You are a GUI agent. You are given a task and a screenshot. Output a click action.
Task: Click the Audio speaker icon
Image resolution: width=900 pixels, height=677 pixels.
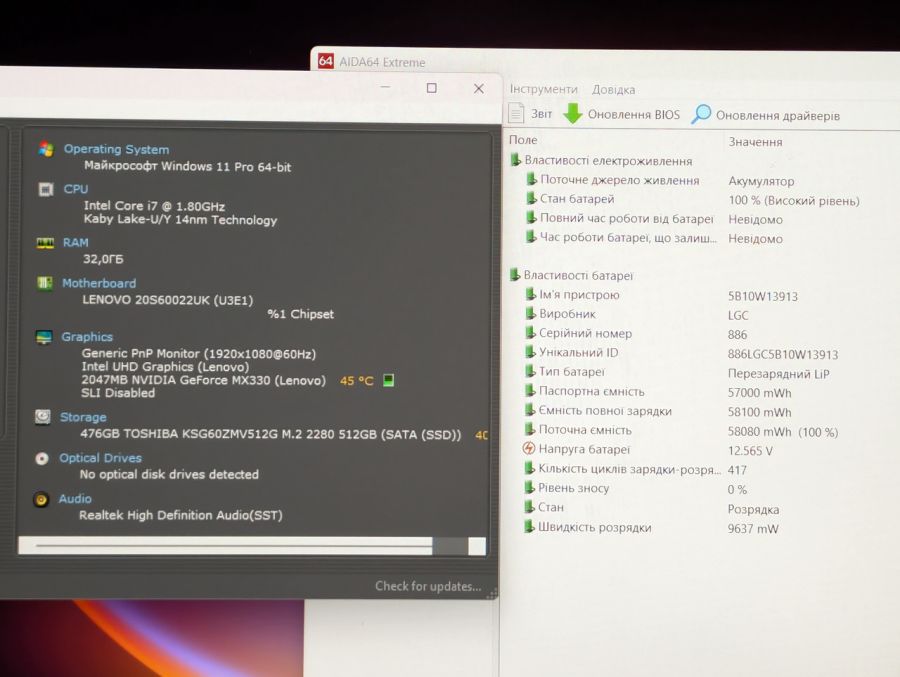[41, 500]
